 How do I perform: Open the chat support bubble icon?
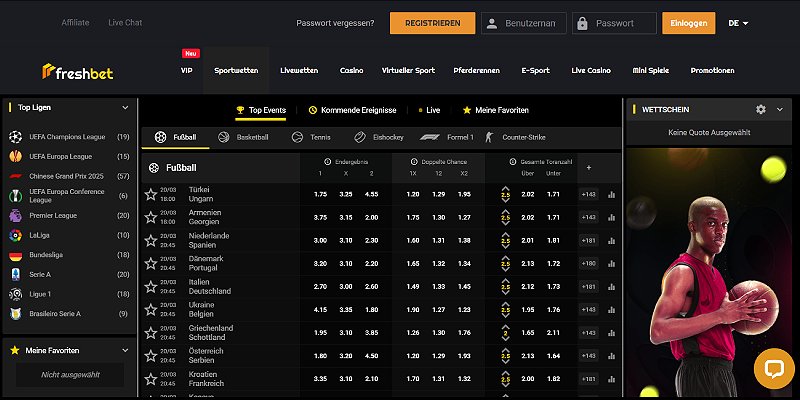773,368
